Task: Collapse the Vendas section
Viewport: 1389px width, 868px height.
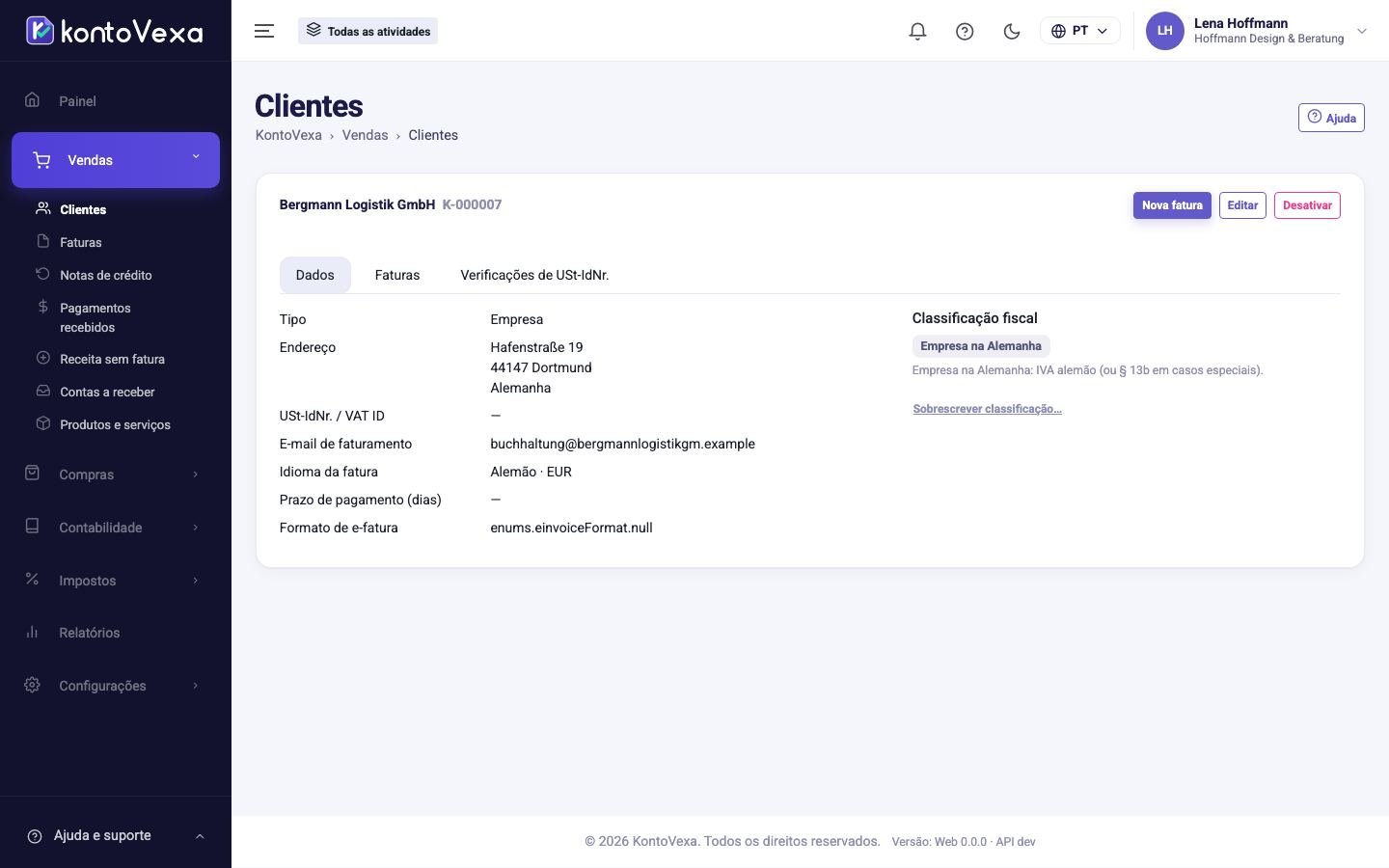Action: point(116,160)
